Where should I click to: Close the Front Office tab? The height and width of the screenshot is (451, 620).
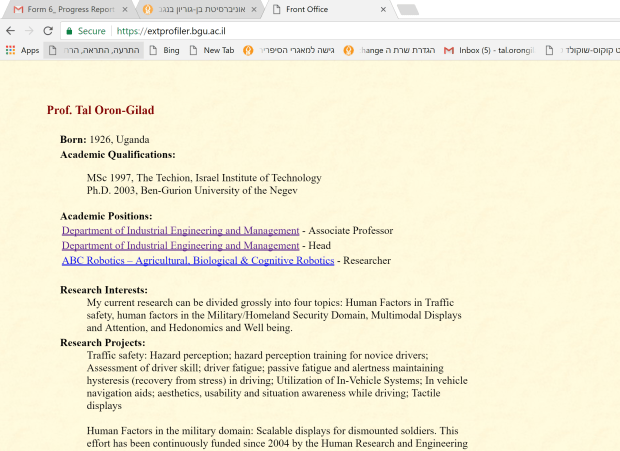pos(380,10)
